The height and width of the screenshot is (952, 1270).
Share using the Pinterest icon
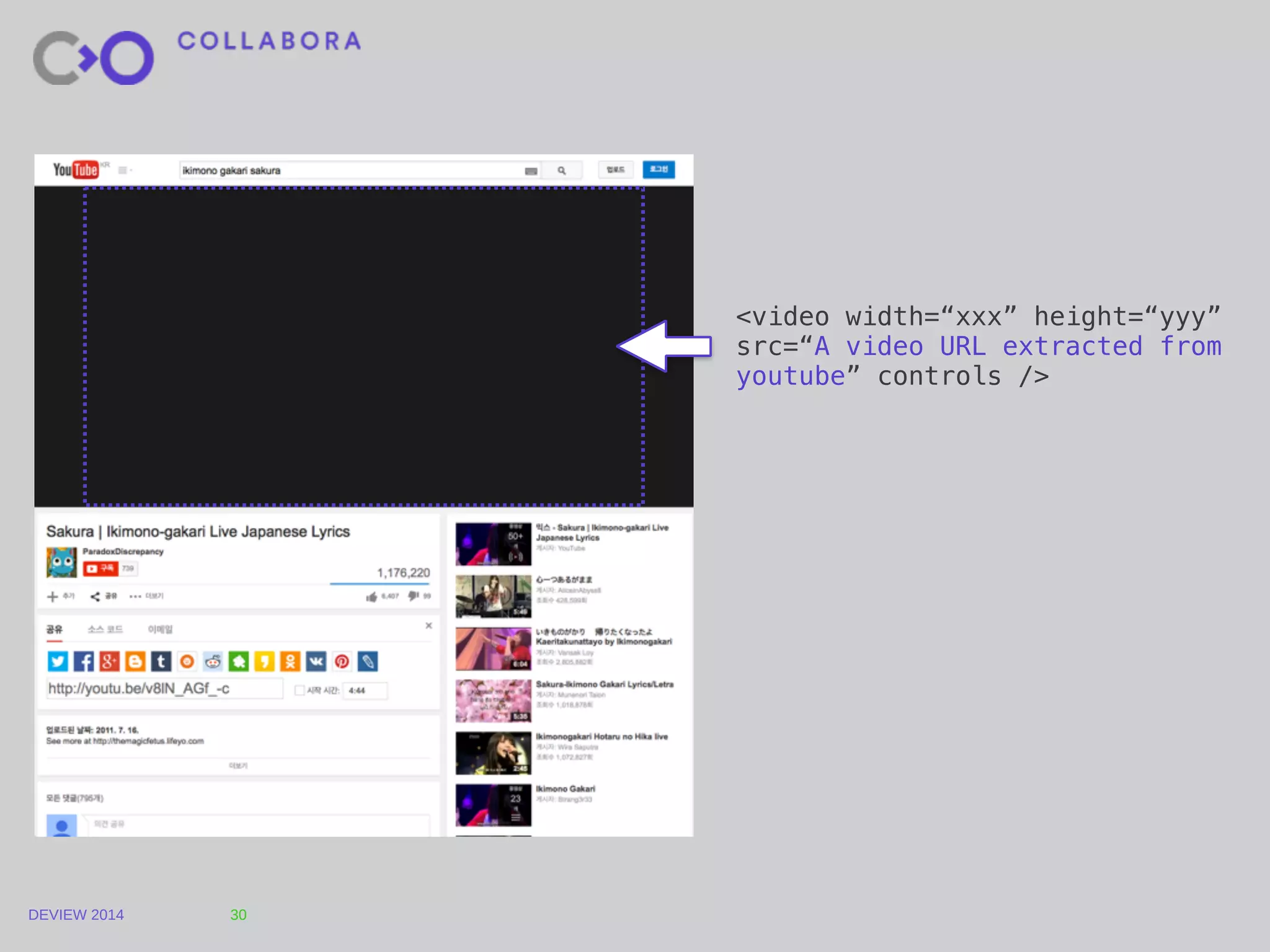(342, 661)
